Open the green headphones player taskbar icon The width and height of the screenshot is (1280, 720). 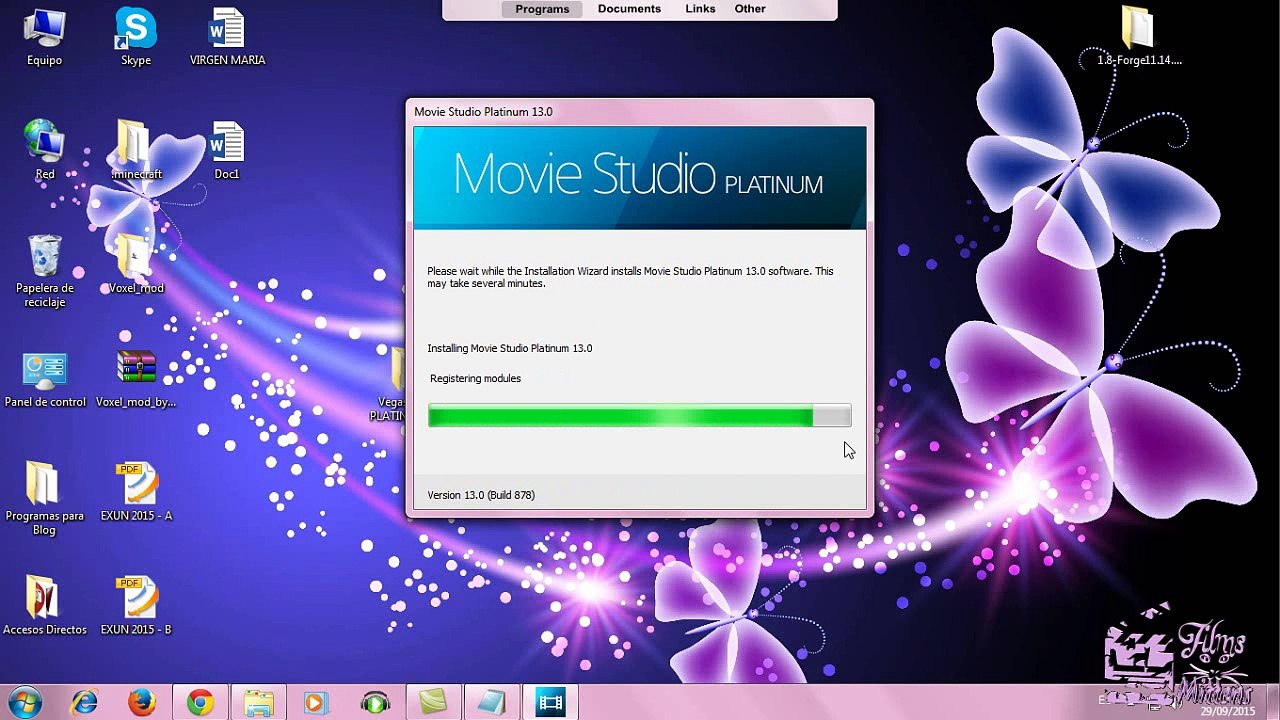point(375,703)
